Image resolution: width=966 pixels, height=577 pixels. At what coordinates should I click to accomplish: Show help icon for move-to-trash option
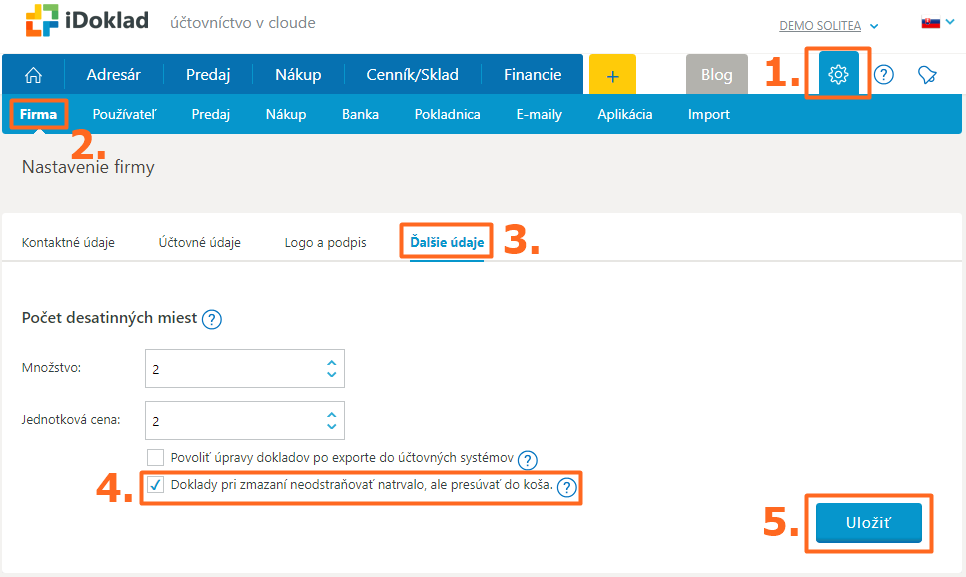click(567, 487)
